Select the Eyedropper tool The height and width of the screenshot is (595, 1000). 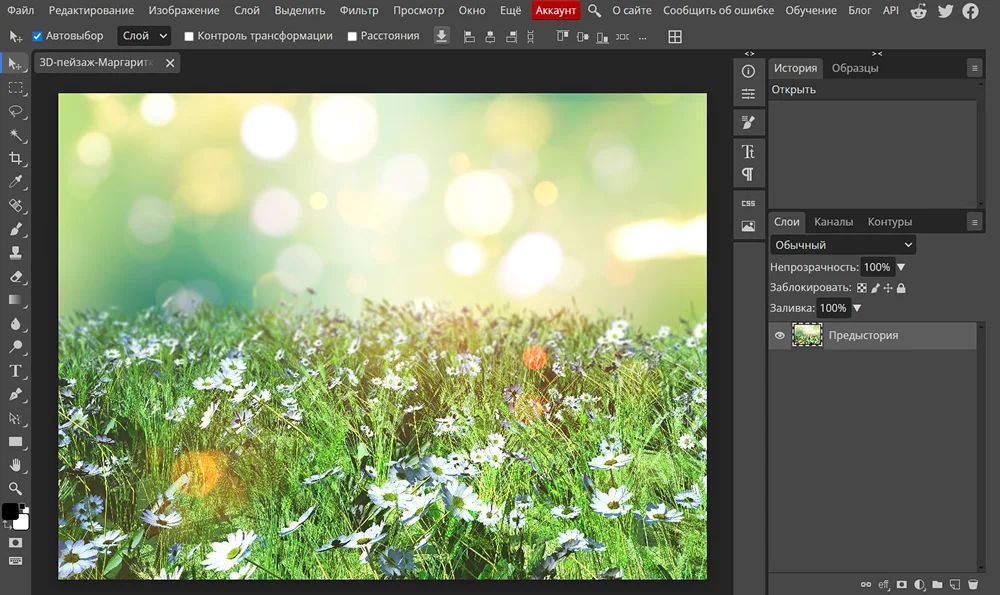tap(15, 182)
